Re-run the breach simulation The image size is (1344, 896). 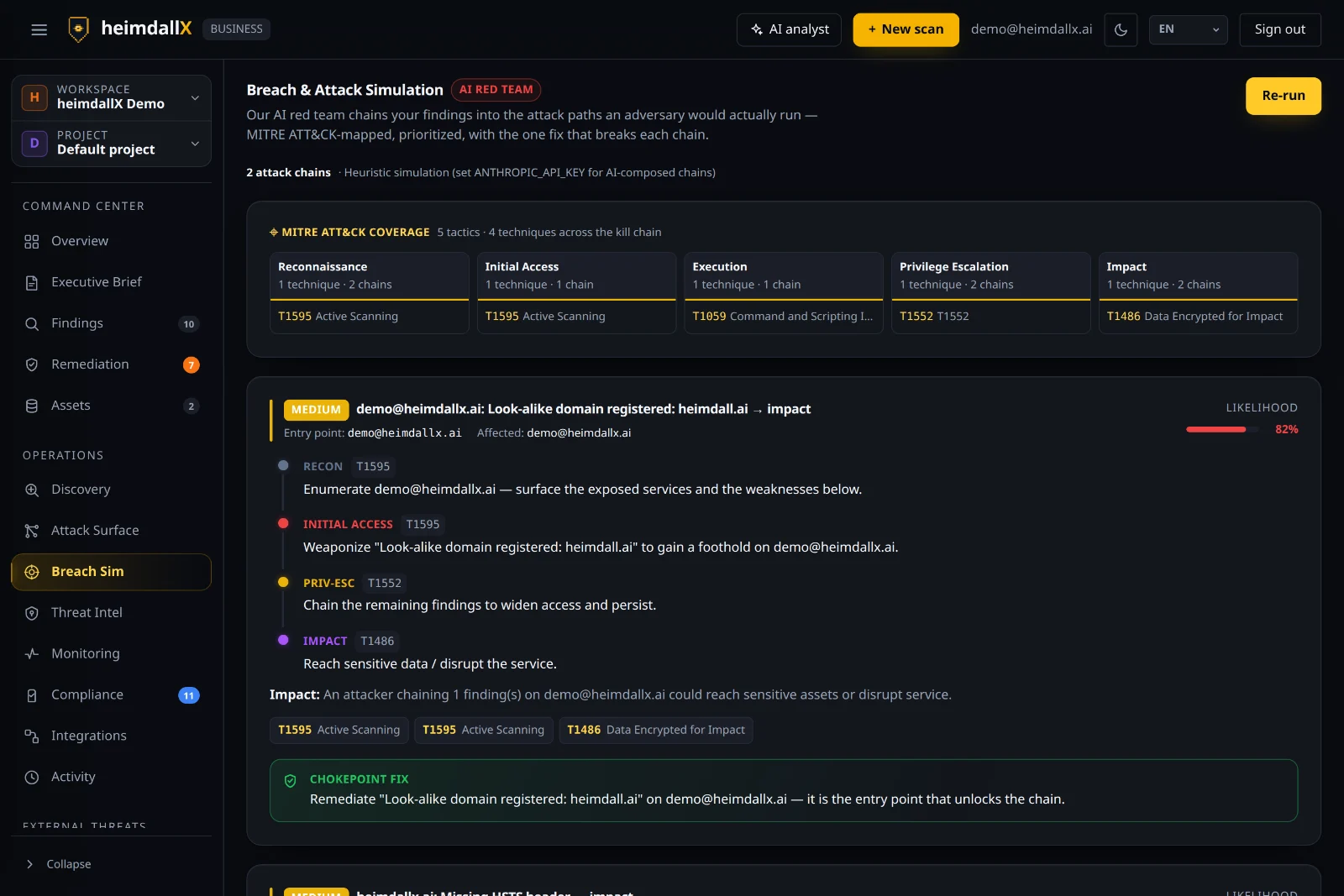pos(1283,96)
